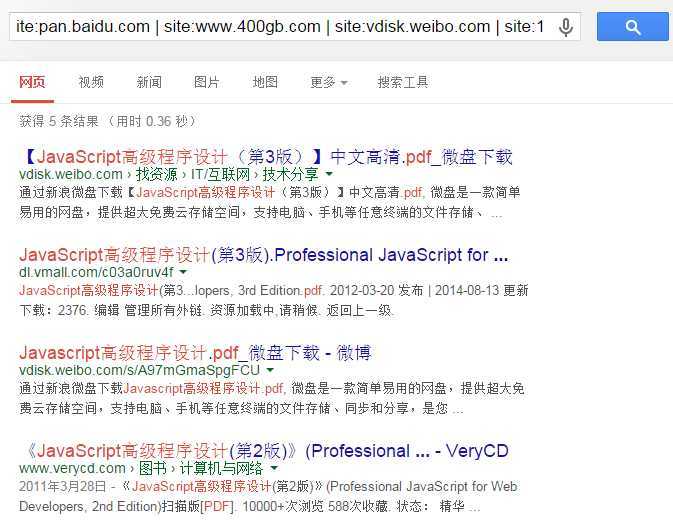Click the blue magnifier search button
Screen dimensions: 673x530
coord(633,27)
